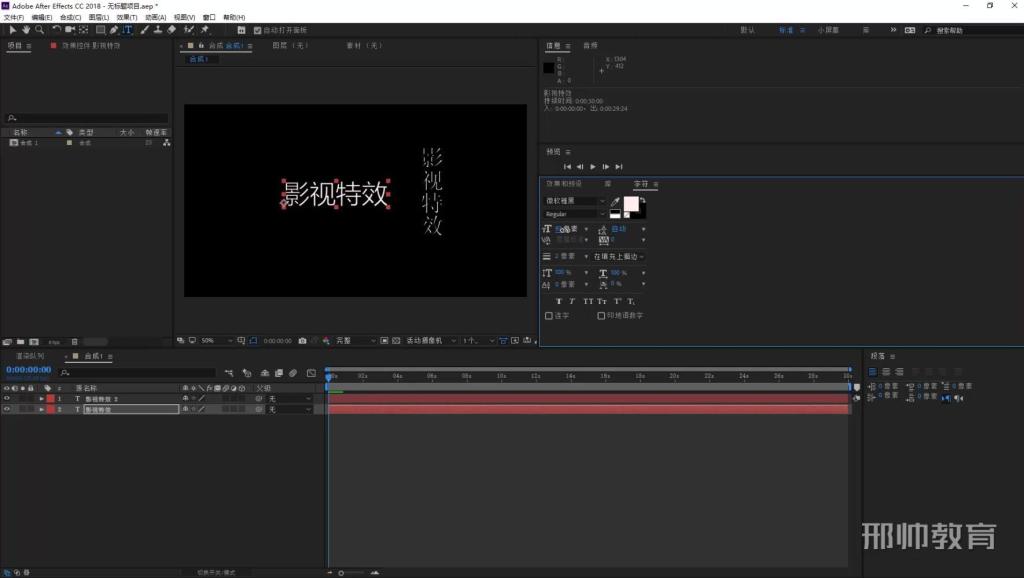1024x578 pixels.
Task: Select the Zoom magnifier tool
Action: (39, 29)
